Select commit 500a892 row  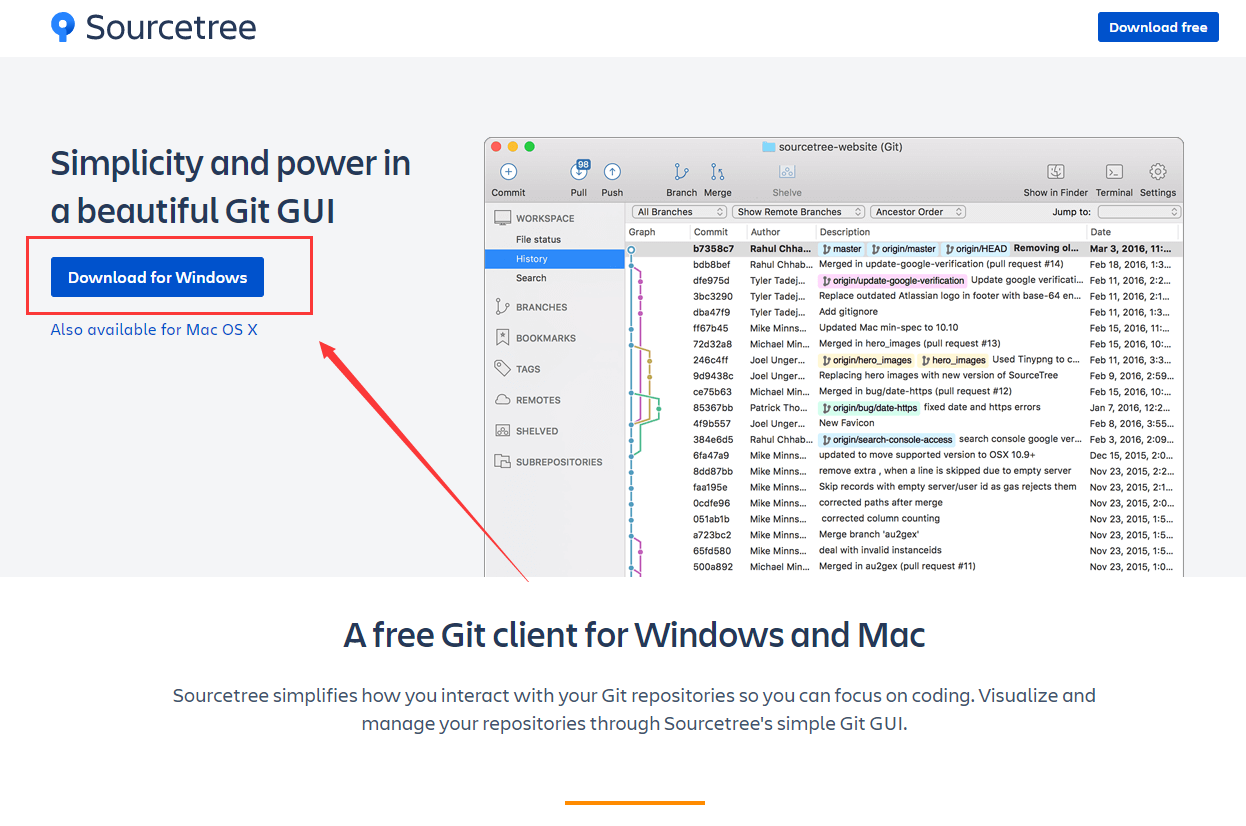coord(904,566)
